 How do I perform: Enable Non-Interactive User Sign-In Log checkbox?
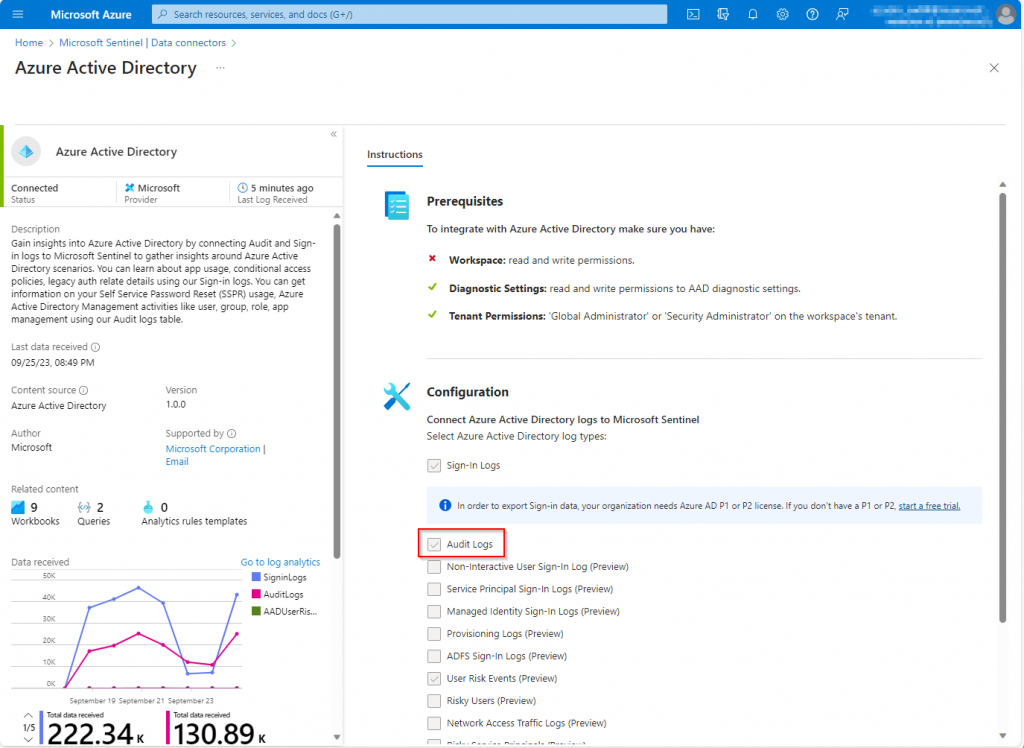[x=434, y=567]
